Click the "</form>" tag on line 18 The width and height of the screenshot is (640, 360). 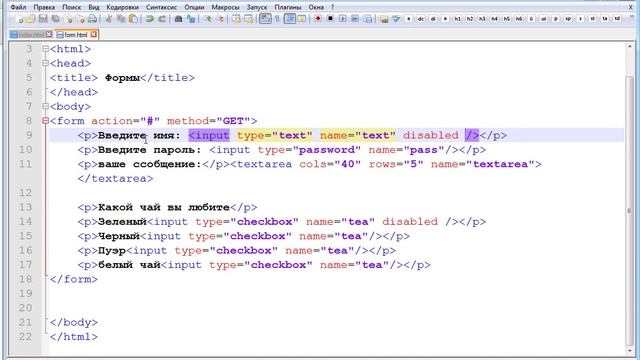[74, 279]
